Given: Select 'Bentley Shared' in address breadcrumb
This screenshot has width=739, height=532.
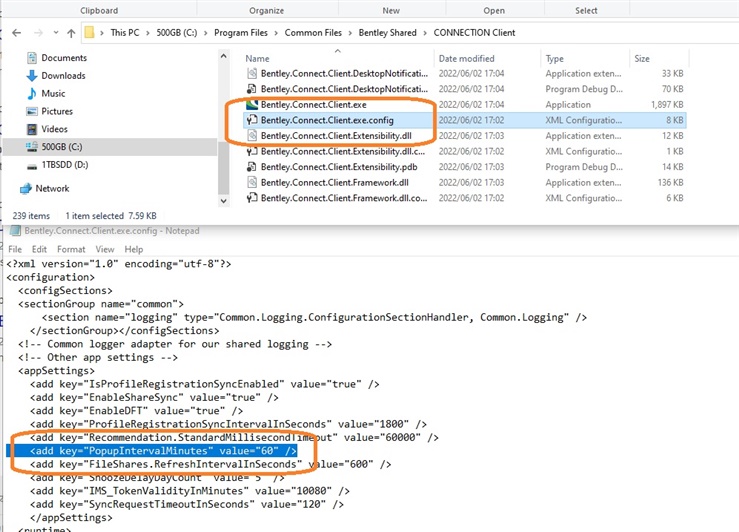Looking at the screenshot, I should pos(387,33).
